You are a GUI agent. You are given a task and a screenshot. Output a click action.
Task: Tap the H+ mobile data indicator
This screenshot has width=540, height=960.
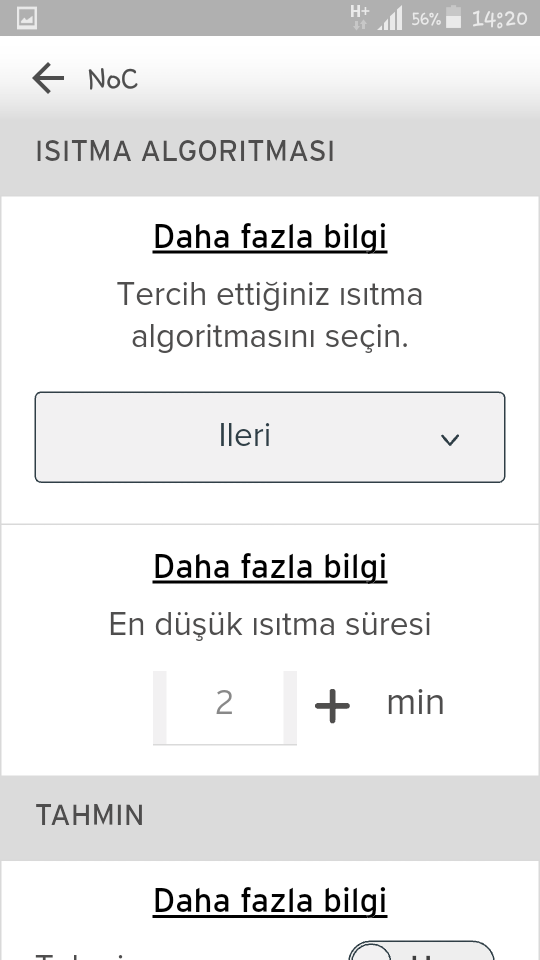(359, 17)
